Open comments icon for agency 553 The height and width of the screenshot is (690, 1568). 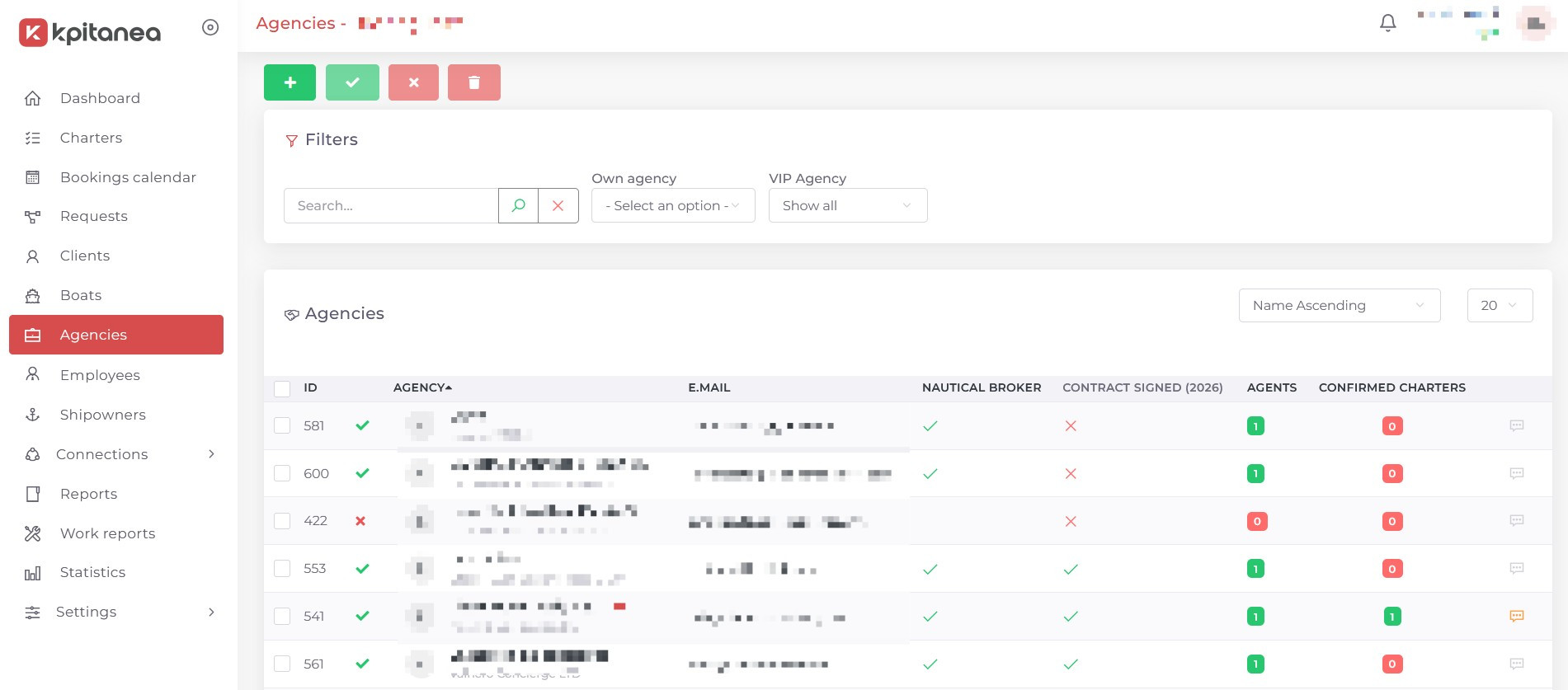coord(1516,568)
